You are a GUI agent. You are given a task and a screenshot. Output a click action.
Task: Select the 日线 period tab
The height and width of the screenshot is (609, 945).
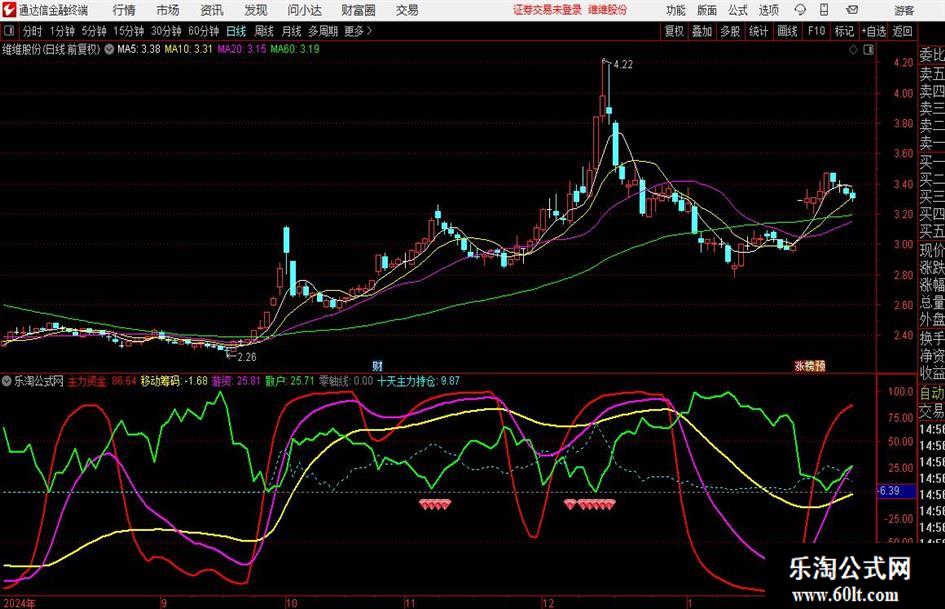(236, 31)
